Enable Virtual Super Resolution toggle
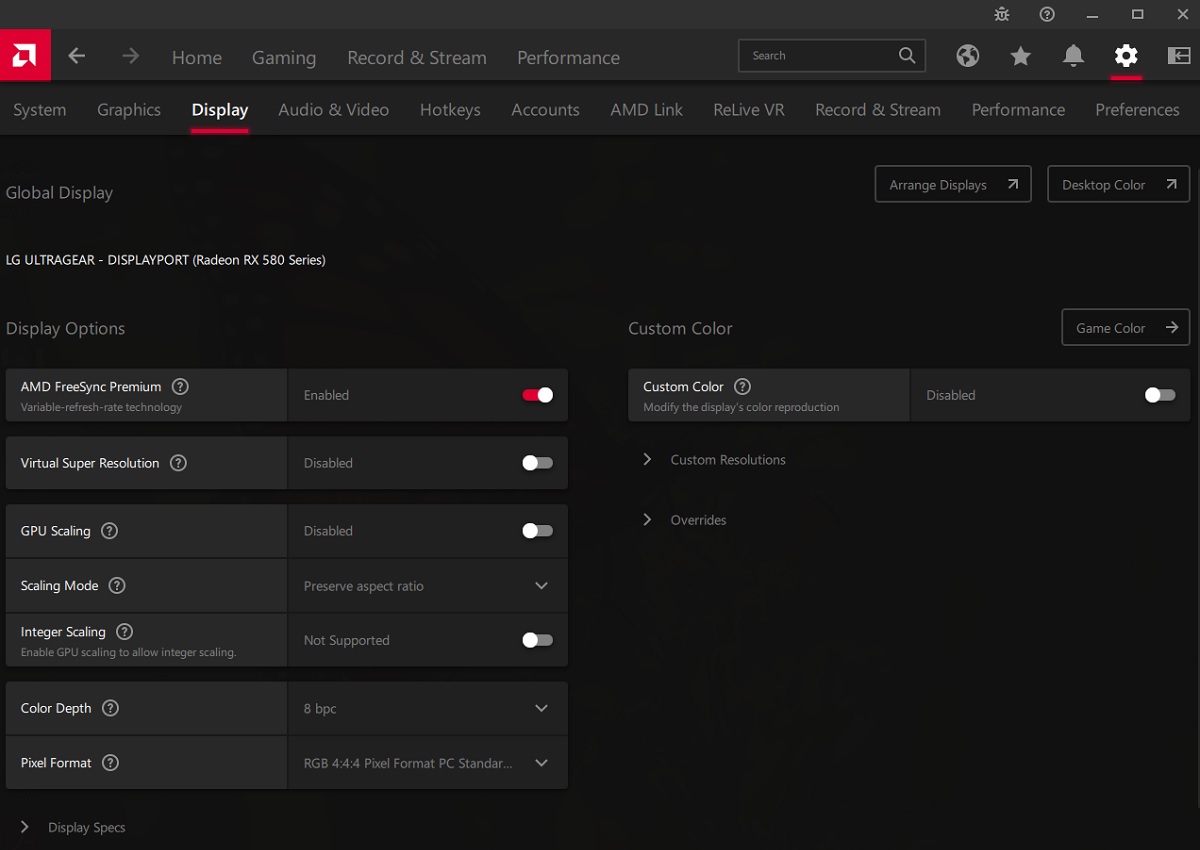The image size is (1200, 850). (537, 463)
